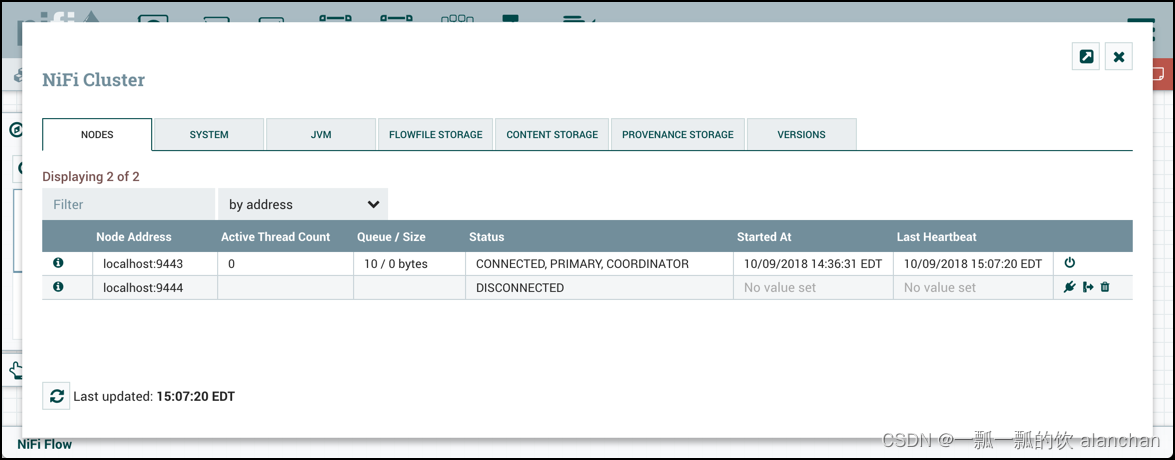Delete the localhost:9444 node via trash icon
The height and width of the screenshot is (460, 1175).
coord(1105,287)
